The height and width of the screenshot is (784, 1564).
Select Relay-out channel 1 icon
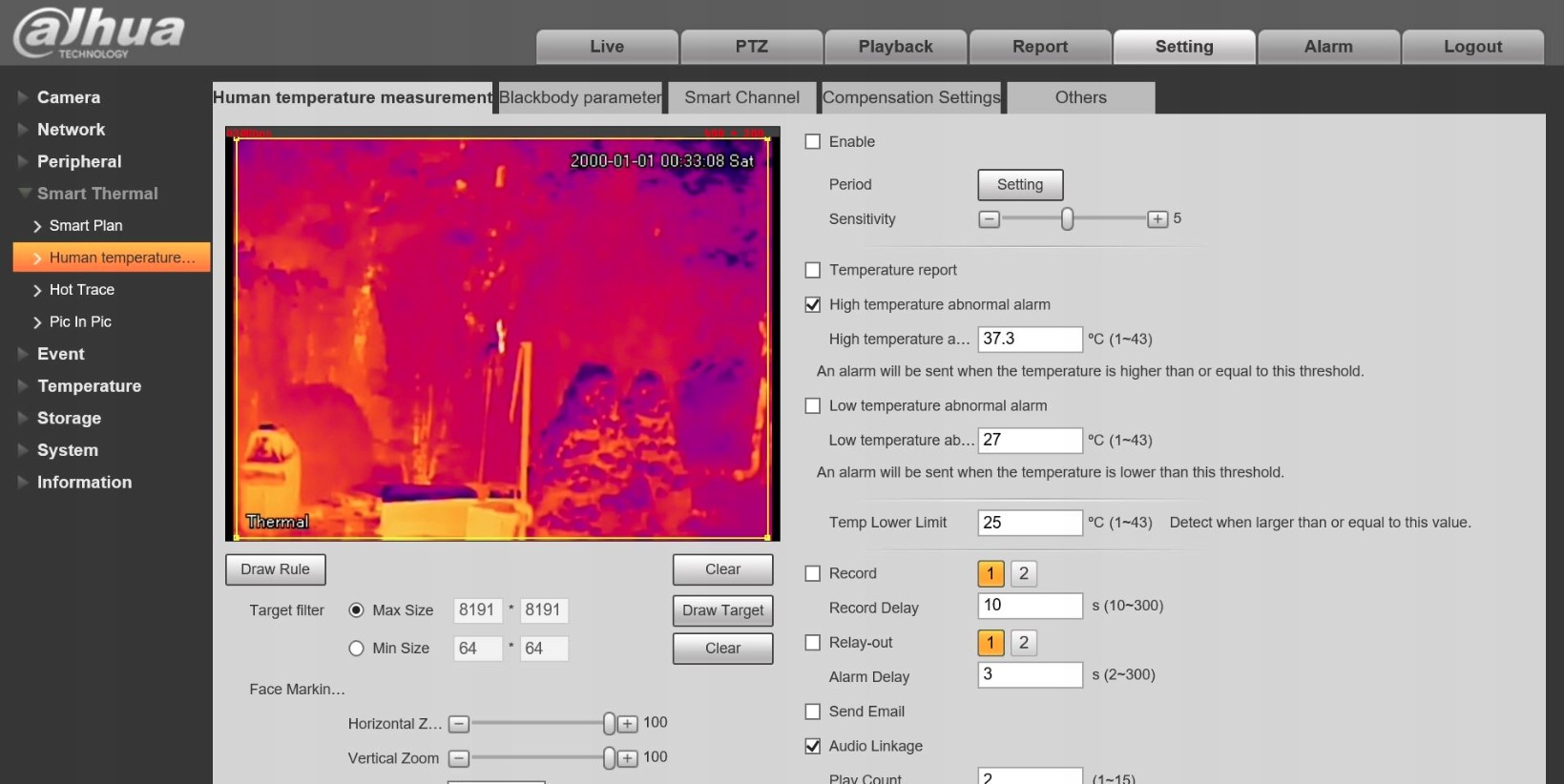point(991,643)
